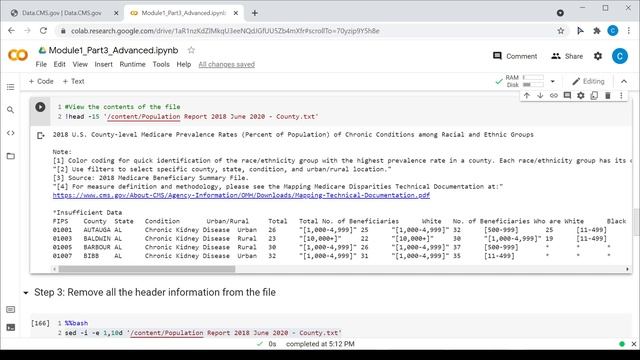Screen dimensions: 640x360
Task: Open Chrome extensions puzzle icon
Action: (x=596, y=31)
